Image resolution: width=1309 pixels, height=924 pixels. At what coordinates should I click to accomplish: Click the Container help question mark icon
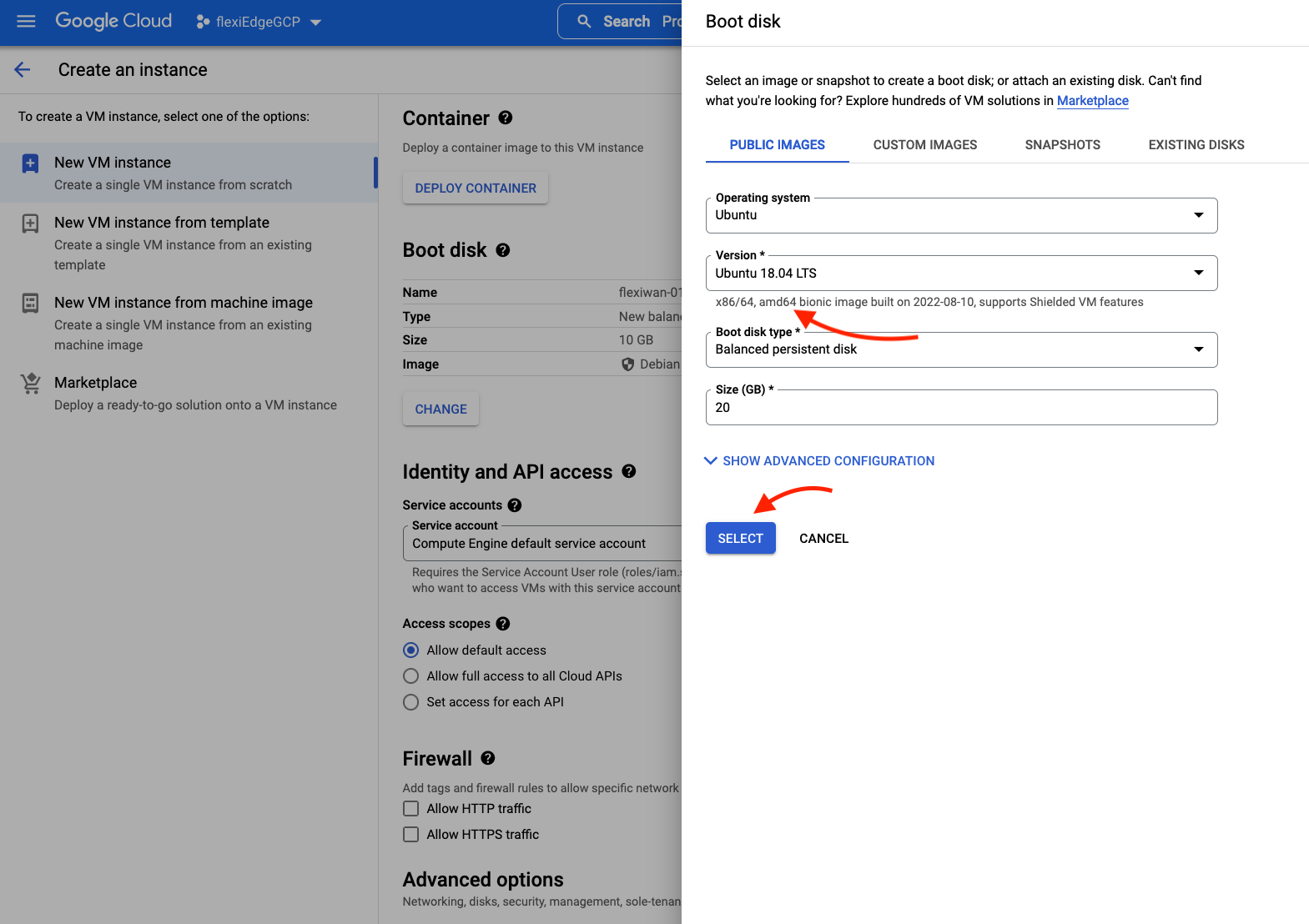pos(506,118)
